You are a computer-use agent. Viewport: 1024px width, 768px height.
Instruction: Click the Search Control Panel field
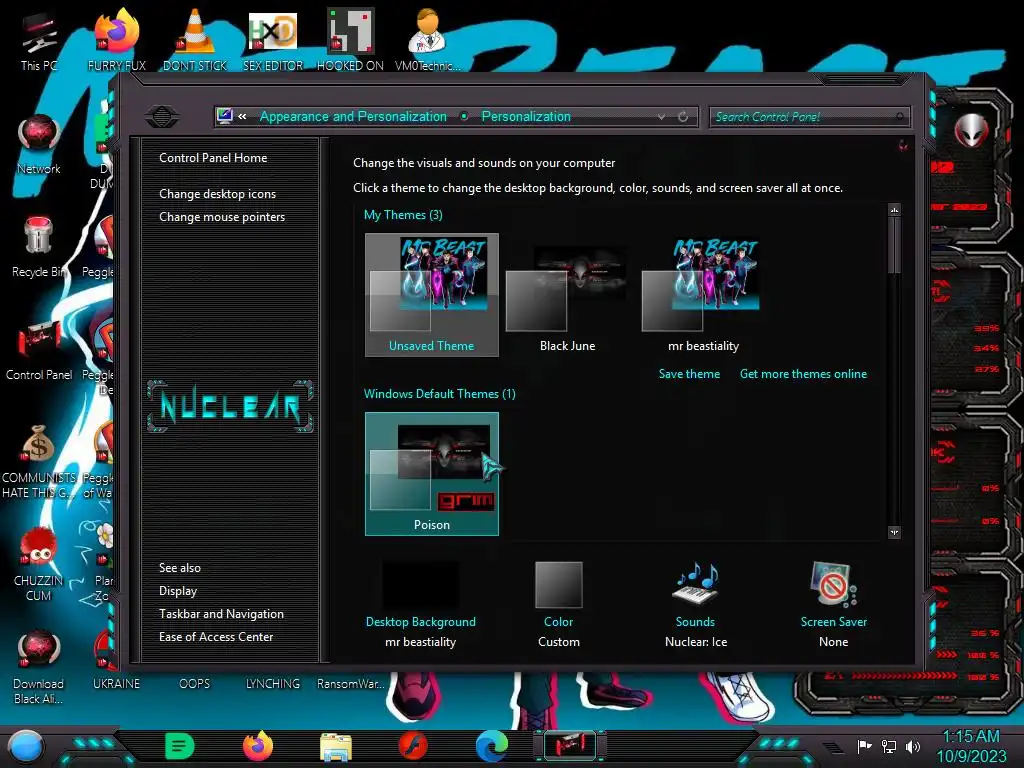[x=809, y=117]
